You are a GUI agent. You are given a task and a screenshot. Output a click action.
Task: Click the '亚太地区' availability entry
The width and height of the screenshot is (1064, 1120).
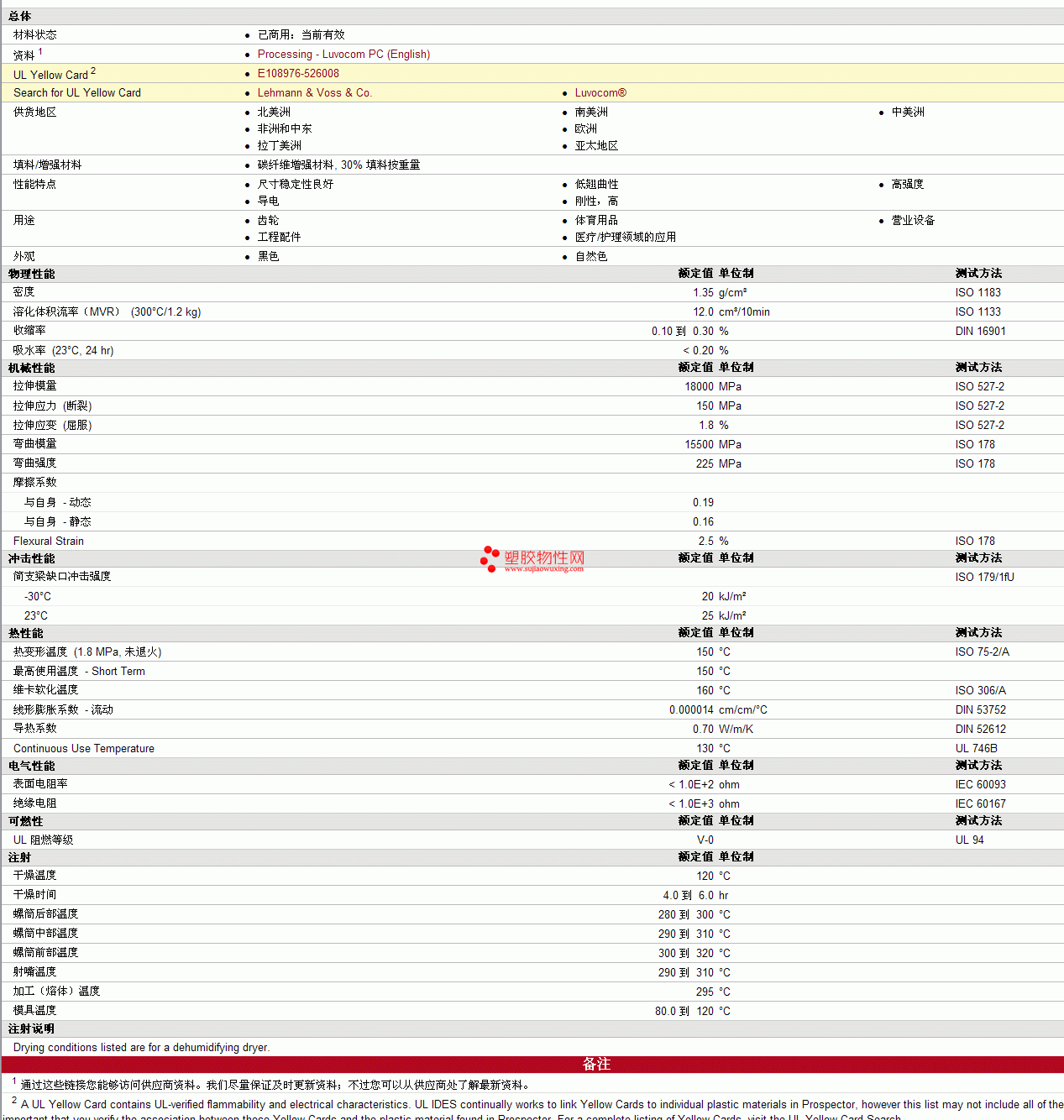[x=597, y=145]
